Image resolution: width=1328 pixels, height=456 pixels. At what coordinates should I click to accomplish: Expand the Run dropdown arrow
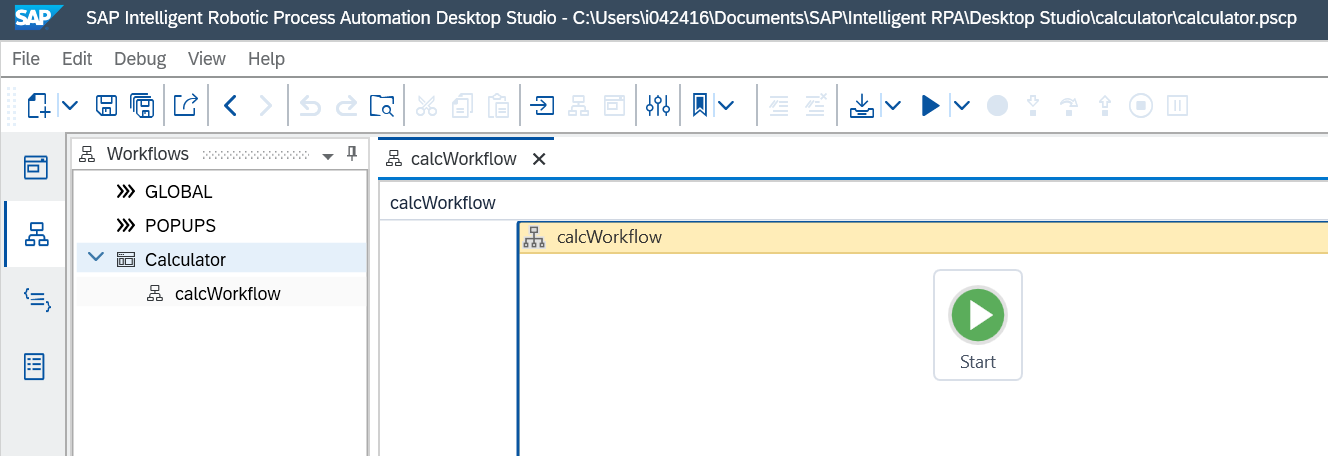coord(961,105)
